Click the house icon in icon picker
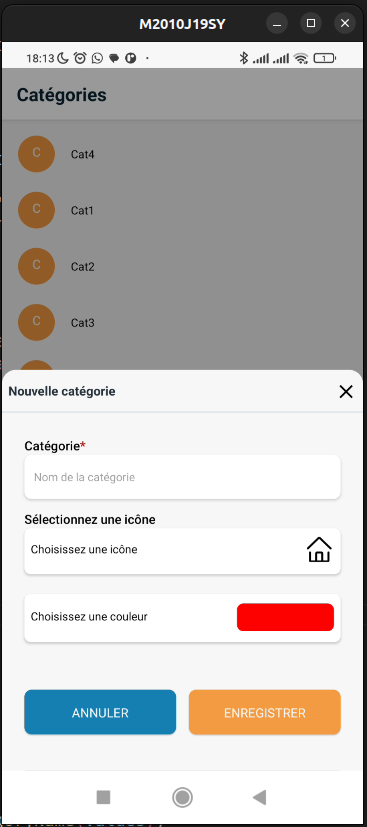This screenshot has height=827, width=367. pos(319,550)
